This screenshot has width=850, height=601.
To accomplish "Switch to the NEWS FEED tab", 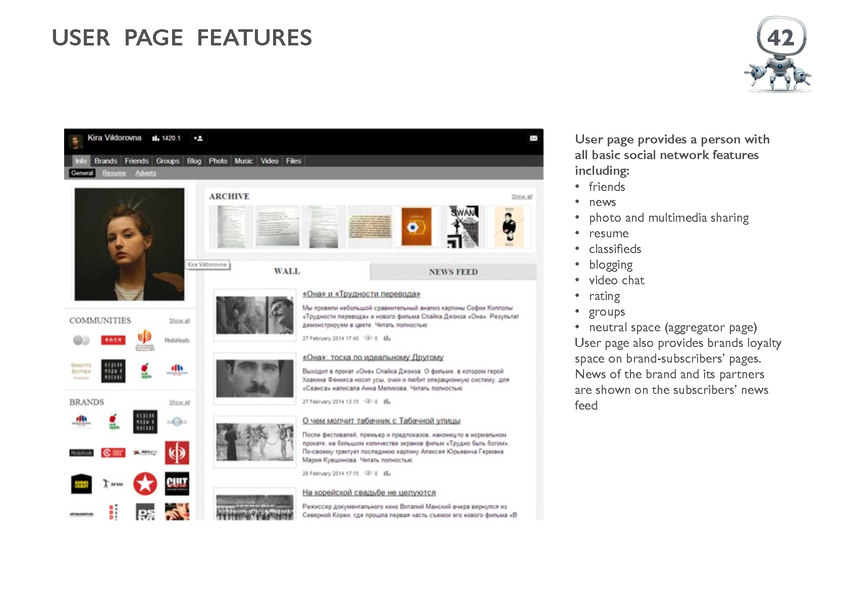I will click(x=453, y=272).
